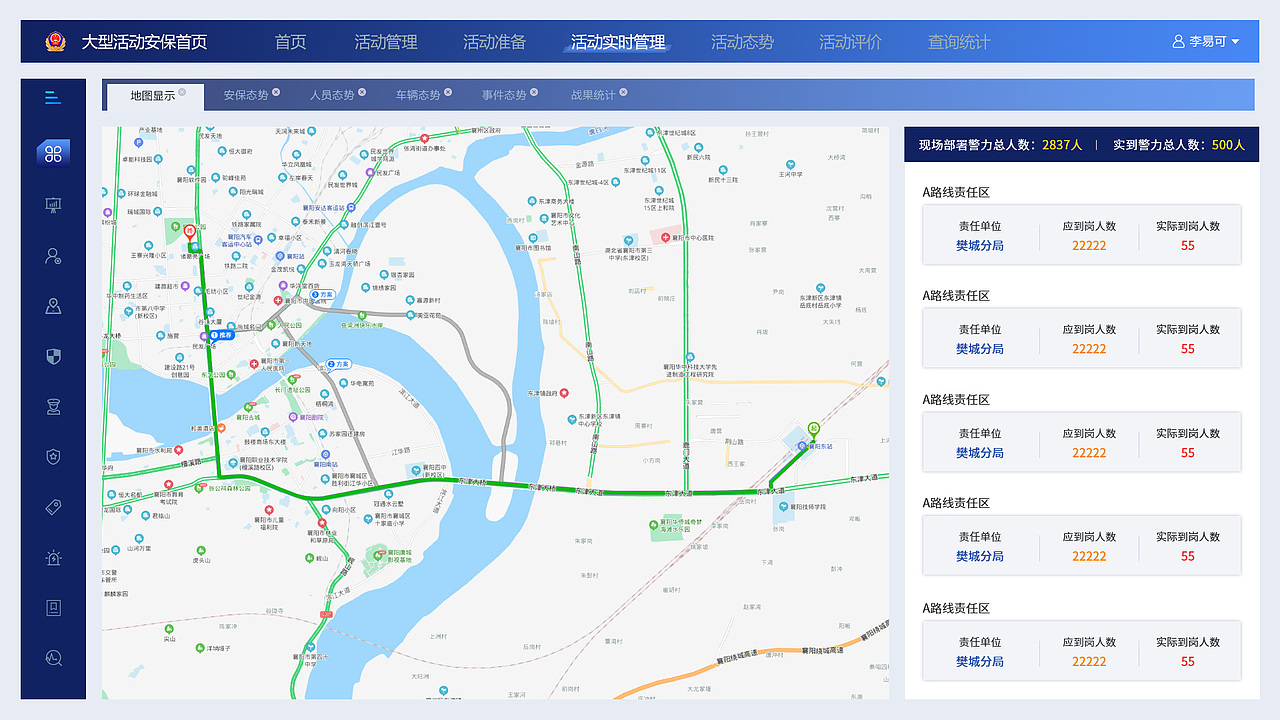Select the presentation board icon in sidebar
This screenshot has height=720, width=1280.
[x=52, y=205]
